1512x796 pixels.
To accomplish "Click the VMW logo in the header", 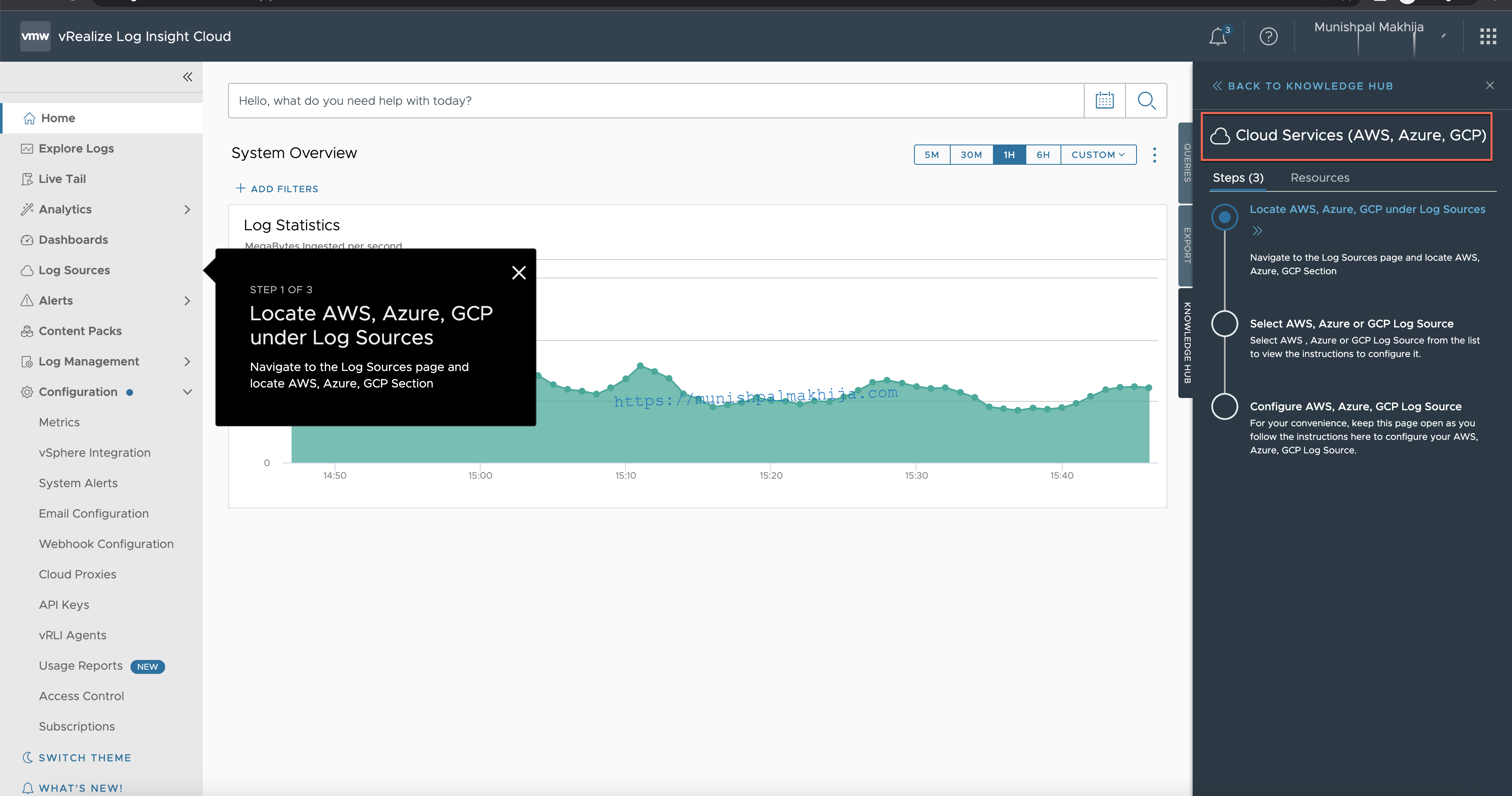I will (35, 36).
